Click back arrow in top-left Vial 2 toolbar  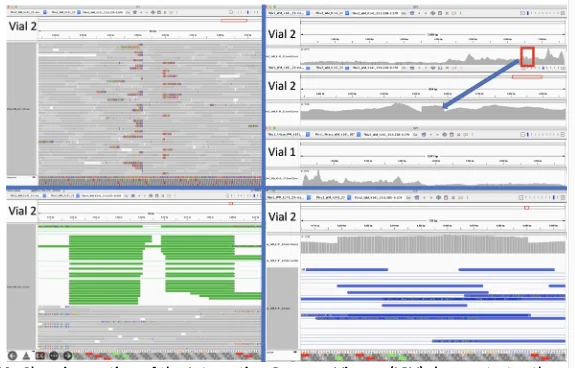point(141,12)
